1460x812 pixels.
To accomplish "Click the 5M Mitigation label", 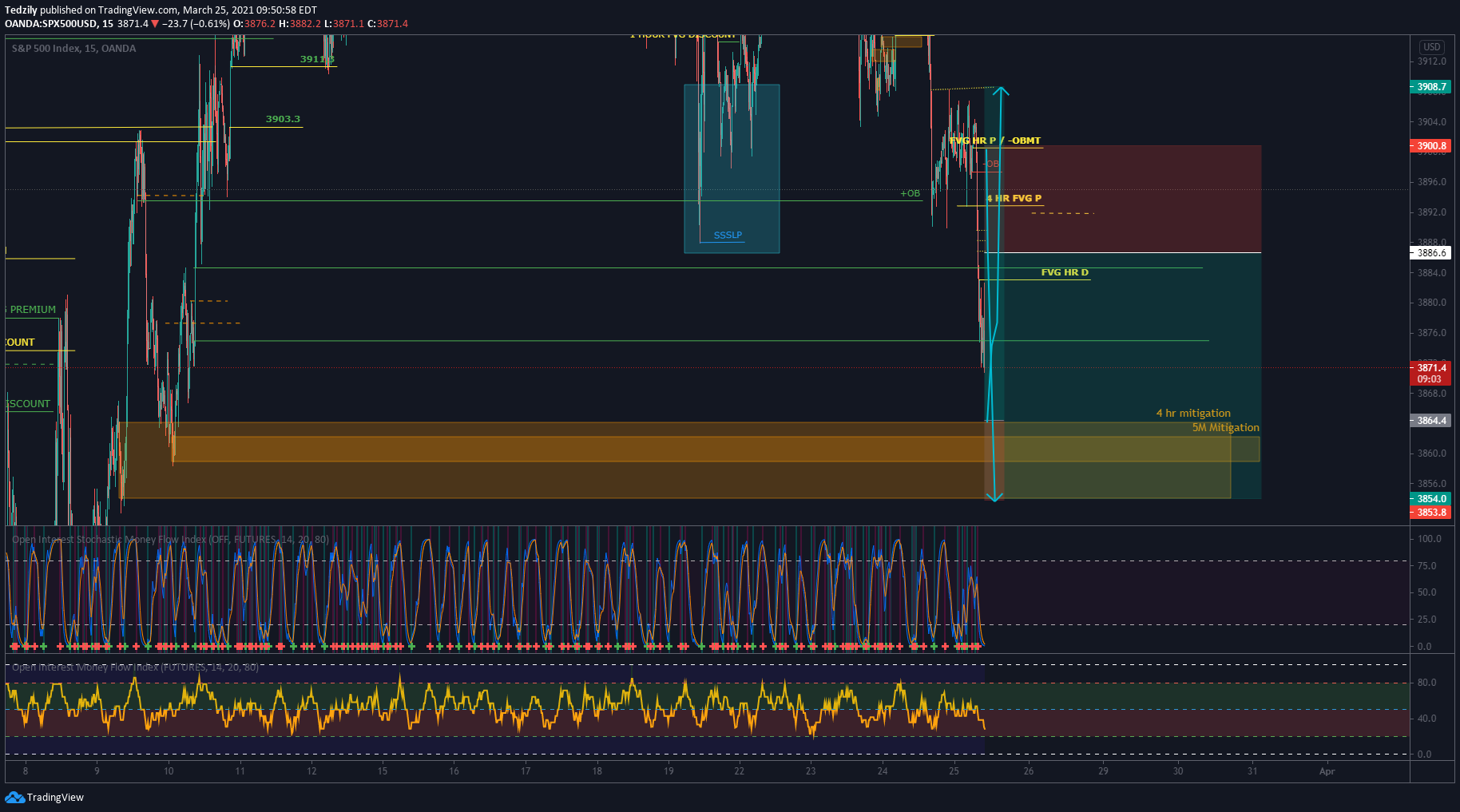I will (1226, 427).
